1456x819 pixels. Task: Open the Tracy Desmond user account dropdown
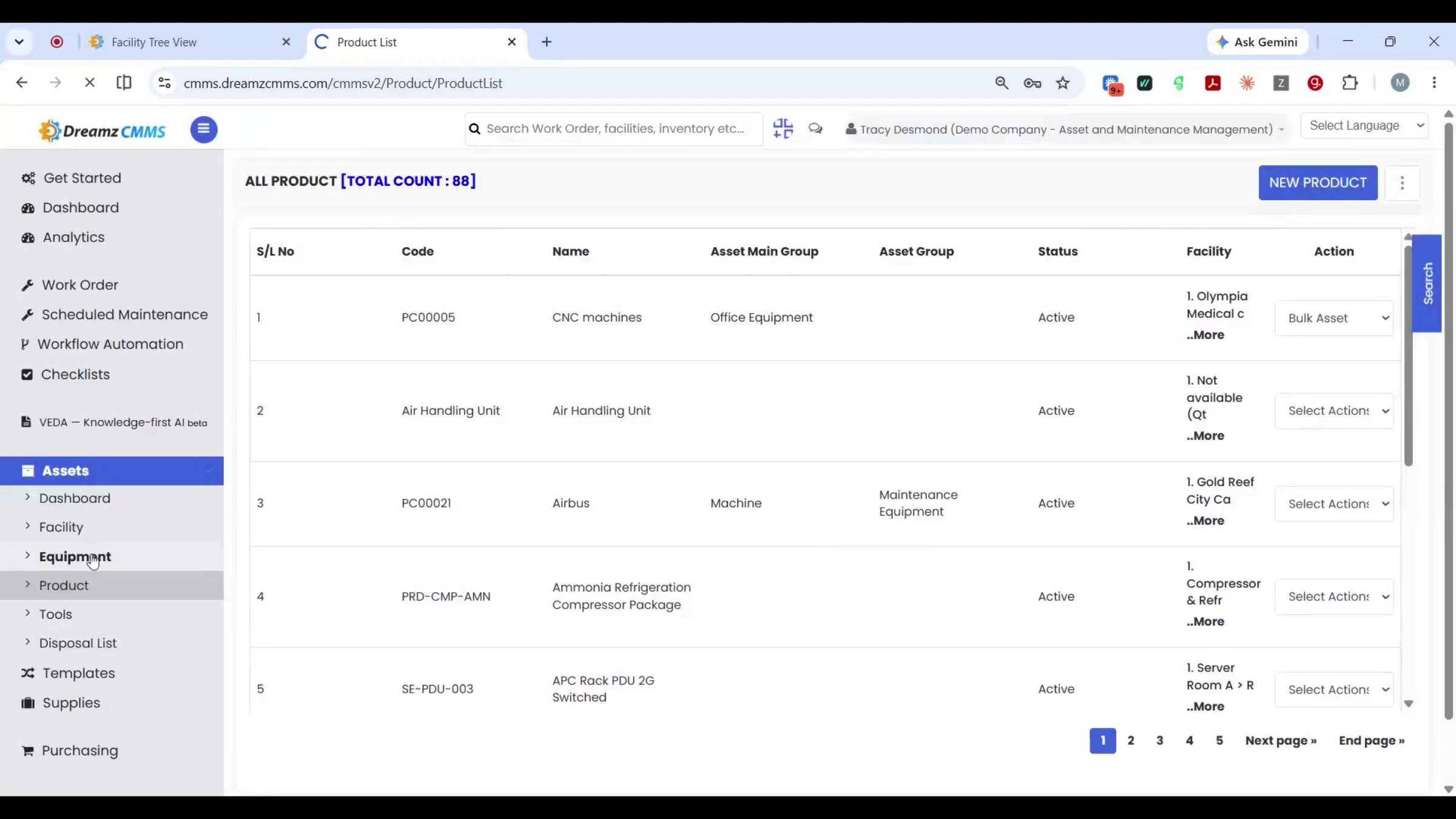pos(1065,129)
